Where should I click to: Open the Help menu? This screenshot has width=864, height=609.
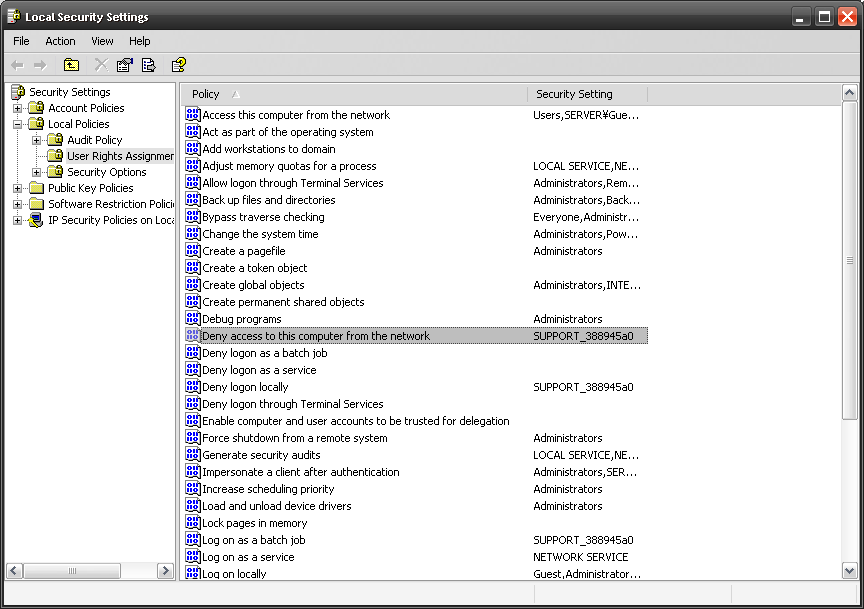tap(139, 41)
